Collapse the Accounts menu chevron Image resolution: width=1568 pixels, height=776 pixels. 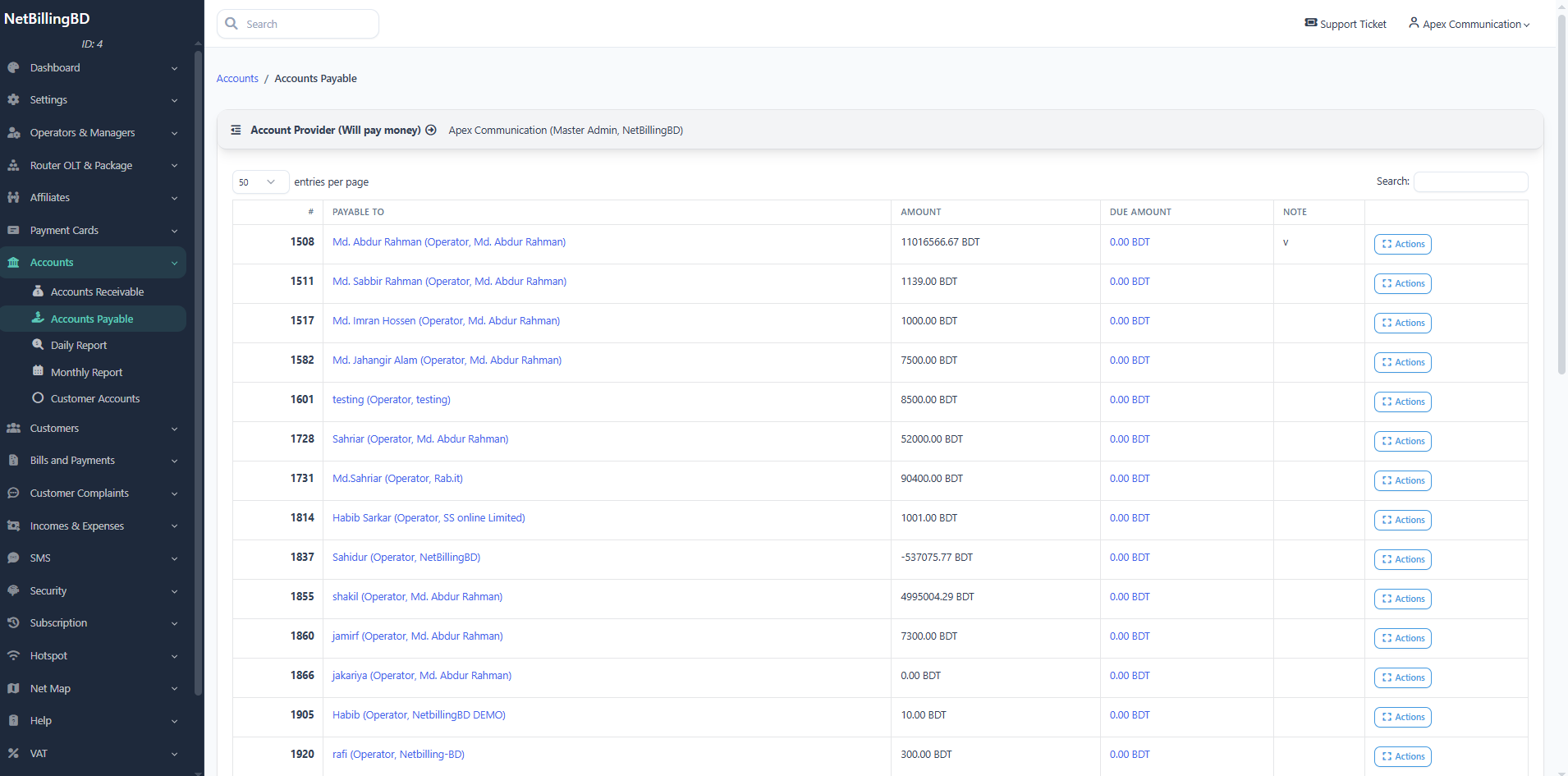pos(174,263)
